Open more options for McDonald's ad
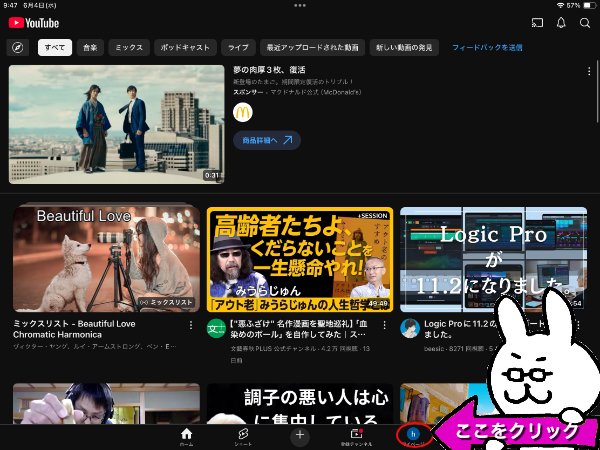 589,71
